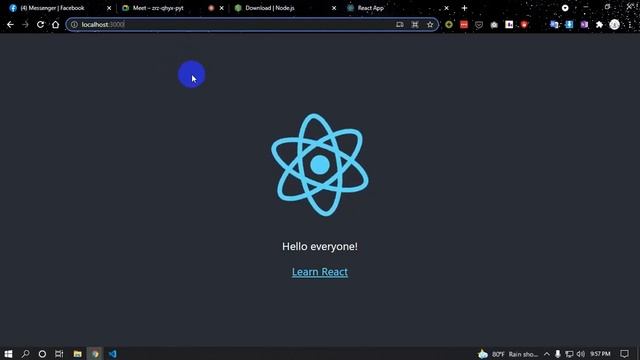Open the clock showing 9:57 PM
This screenshot has width=640, height=360.
[x=600, y=354]
